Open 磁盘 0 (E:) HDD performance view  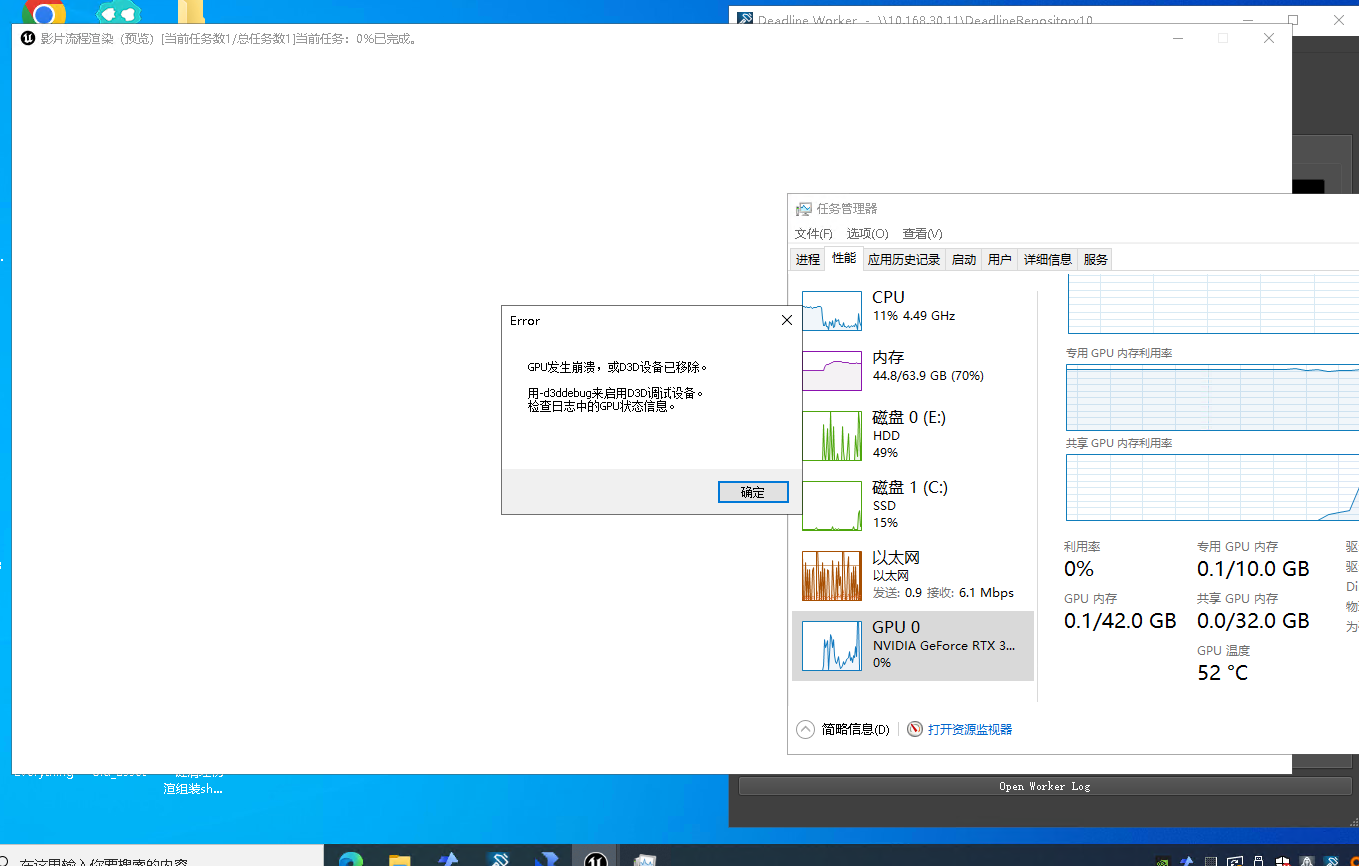click(912, 435)
